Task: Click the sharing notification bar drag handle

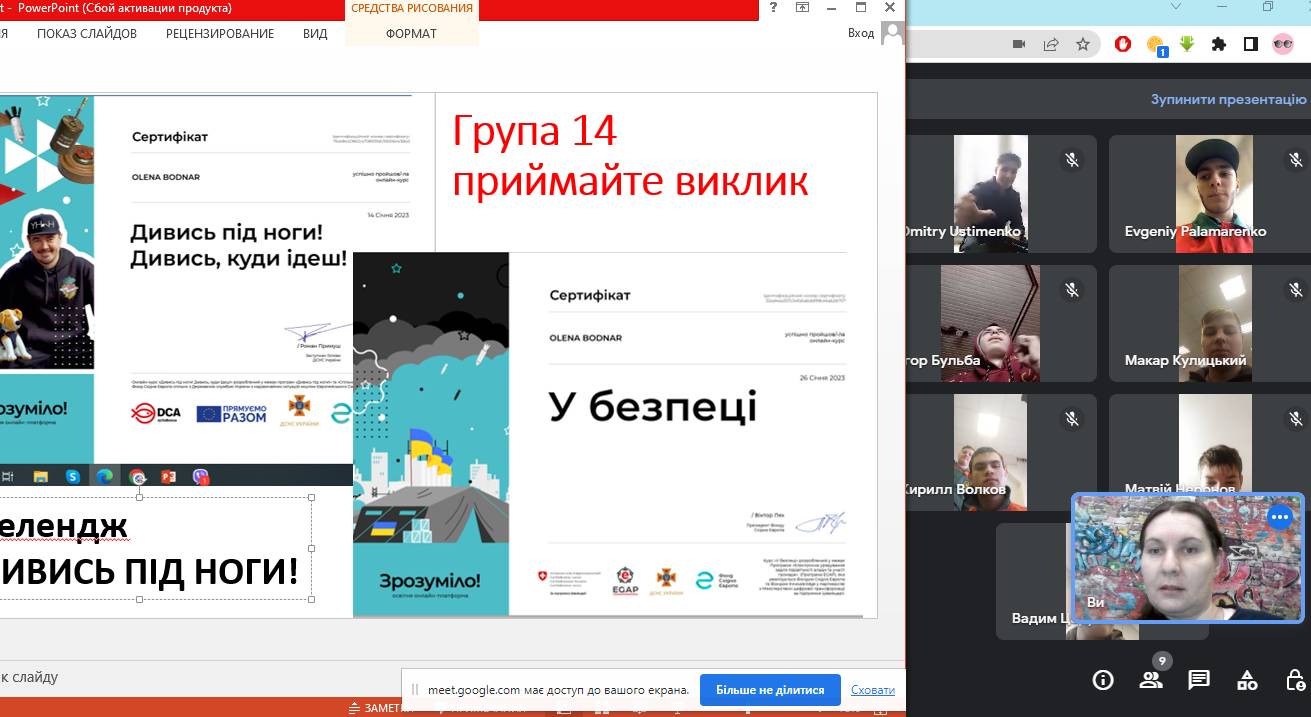Action: click(414, 690)
